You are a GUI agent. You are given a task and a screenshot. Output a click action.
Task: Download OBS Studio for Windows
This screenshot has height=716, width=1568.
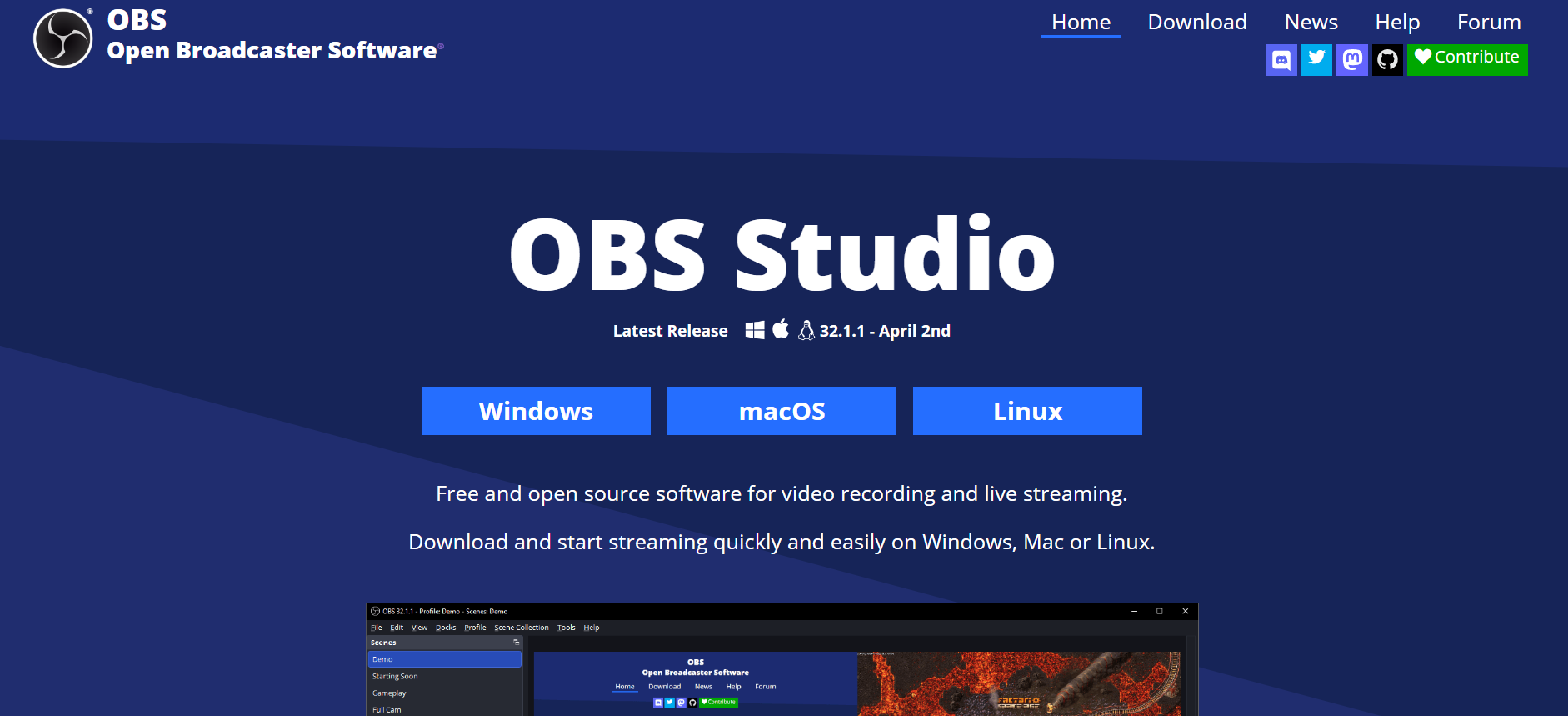coord(536,411)
